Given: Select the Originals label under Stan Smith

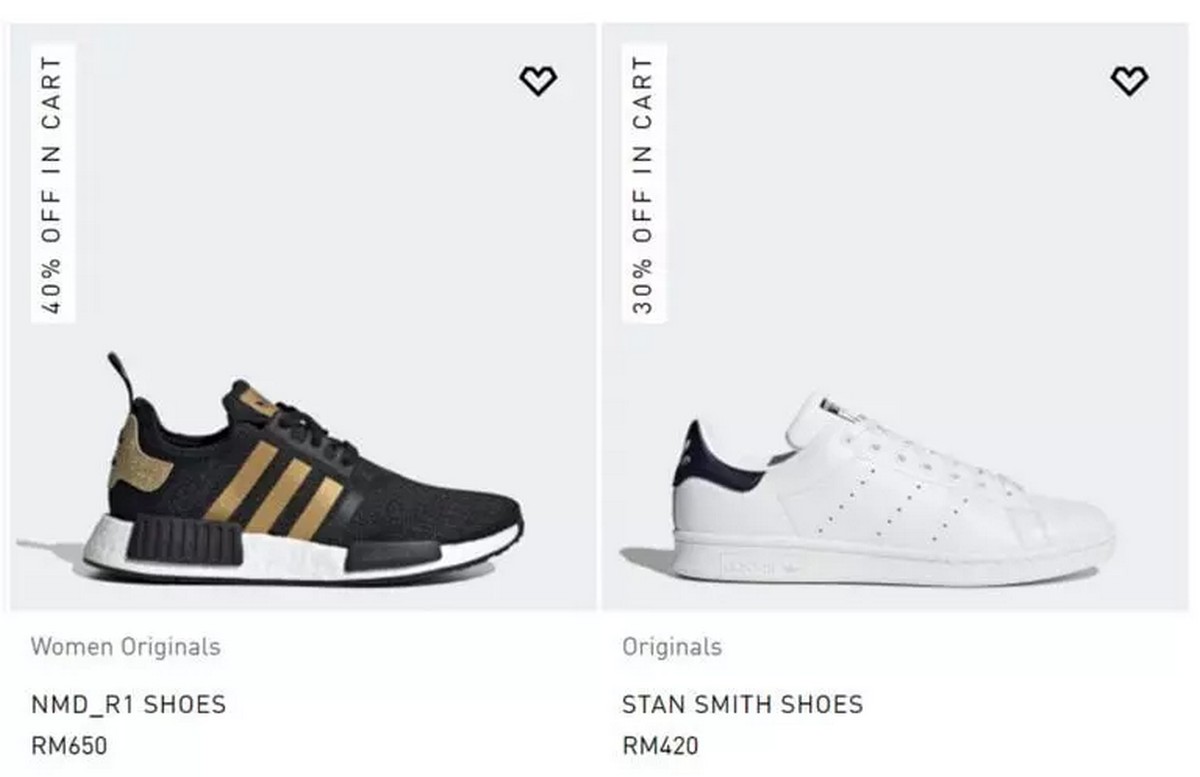Looking at the screenshot, I should tap(671, 646).
